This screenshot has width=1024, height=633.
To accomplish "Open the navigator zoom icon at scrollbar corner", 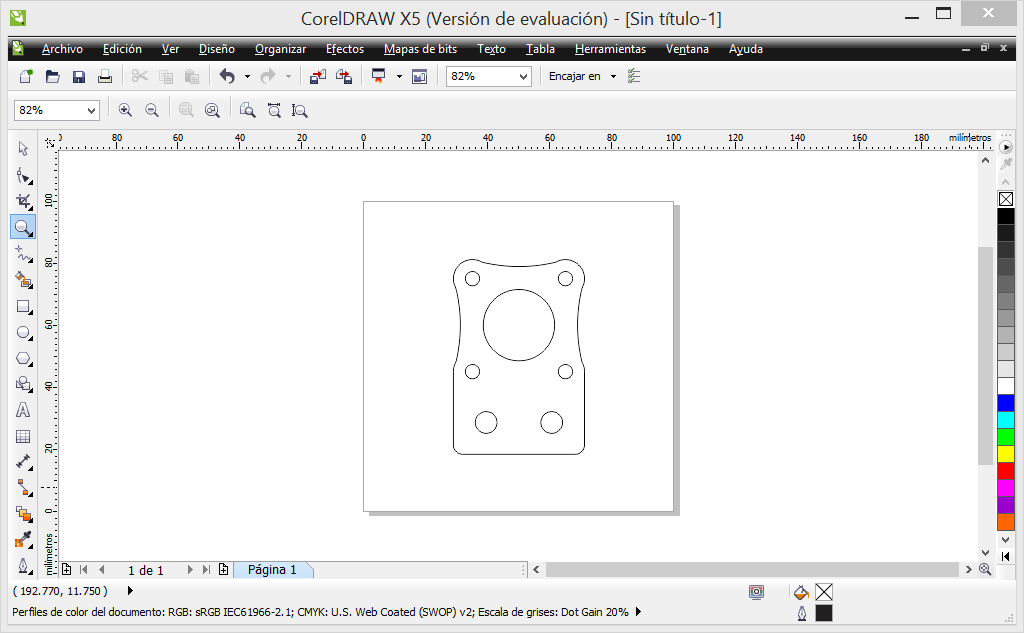I will click(985, 570).
